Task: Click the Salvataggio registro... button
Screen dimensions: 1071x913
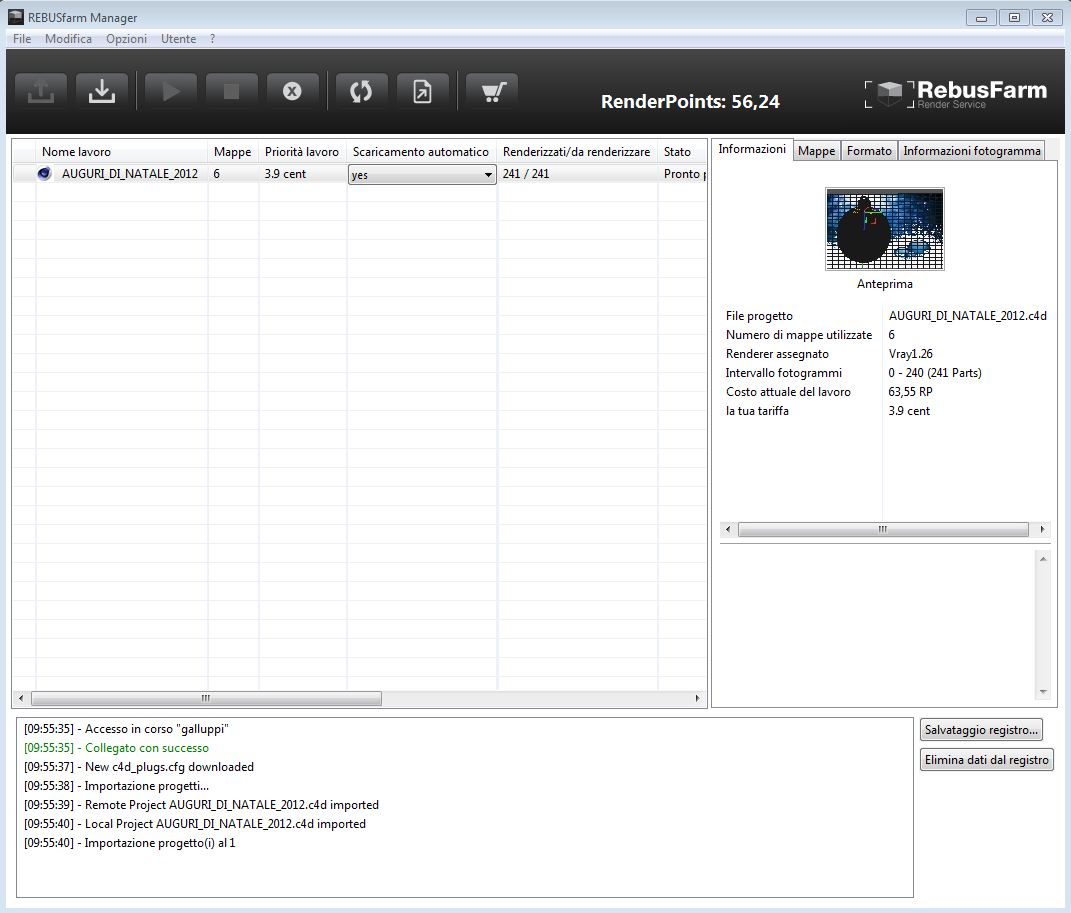Action: pos(981,729)
